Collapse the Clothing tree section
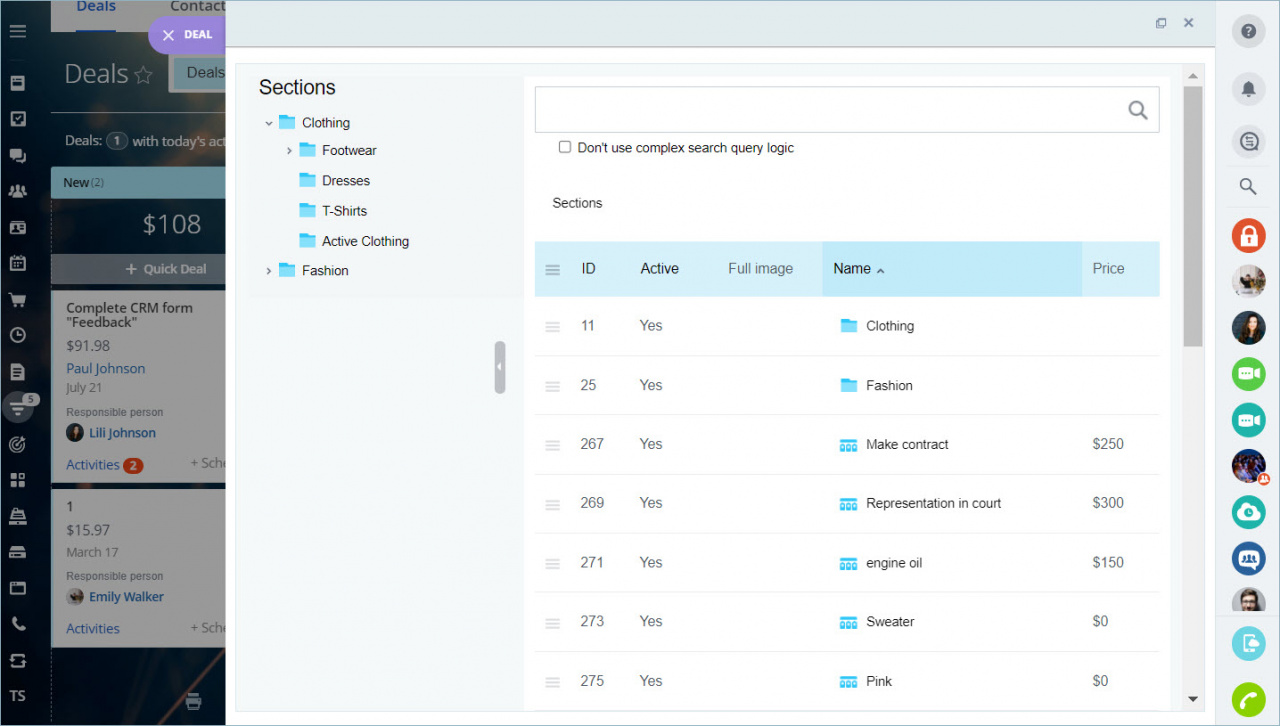Image resolution: width=1280 pixels, height=726 pixels. pyautogui.click(x=268, y=123)
